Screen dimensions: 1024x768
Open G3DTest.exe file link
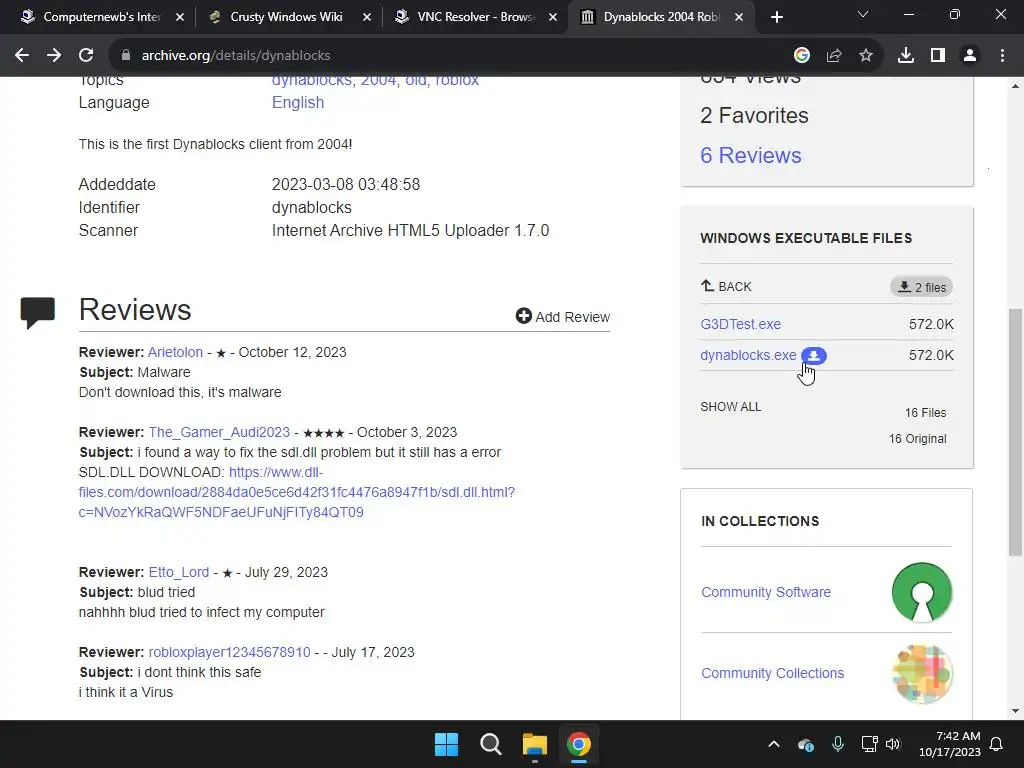pyautogui.click(x=740, y=324)
